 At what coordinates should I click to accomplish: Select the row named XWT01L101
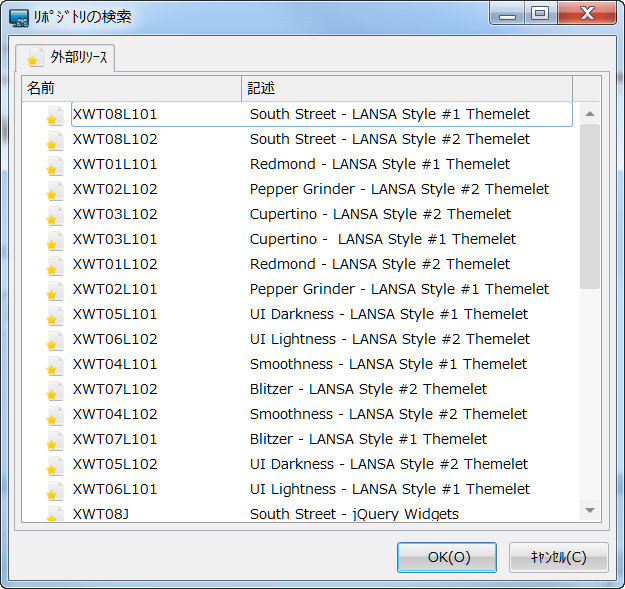coord(297,164)
